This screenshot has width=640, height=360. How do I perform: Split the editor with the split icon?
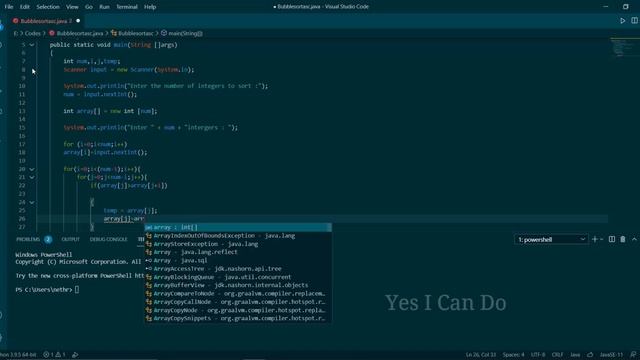(634, 20)
